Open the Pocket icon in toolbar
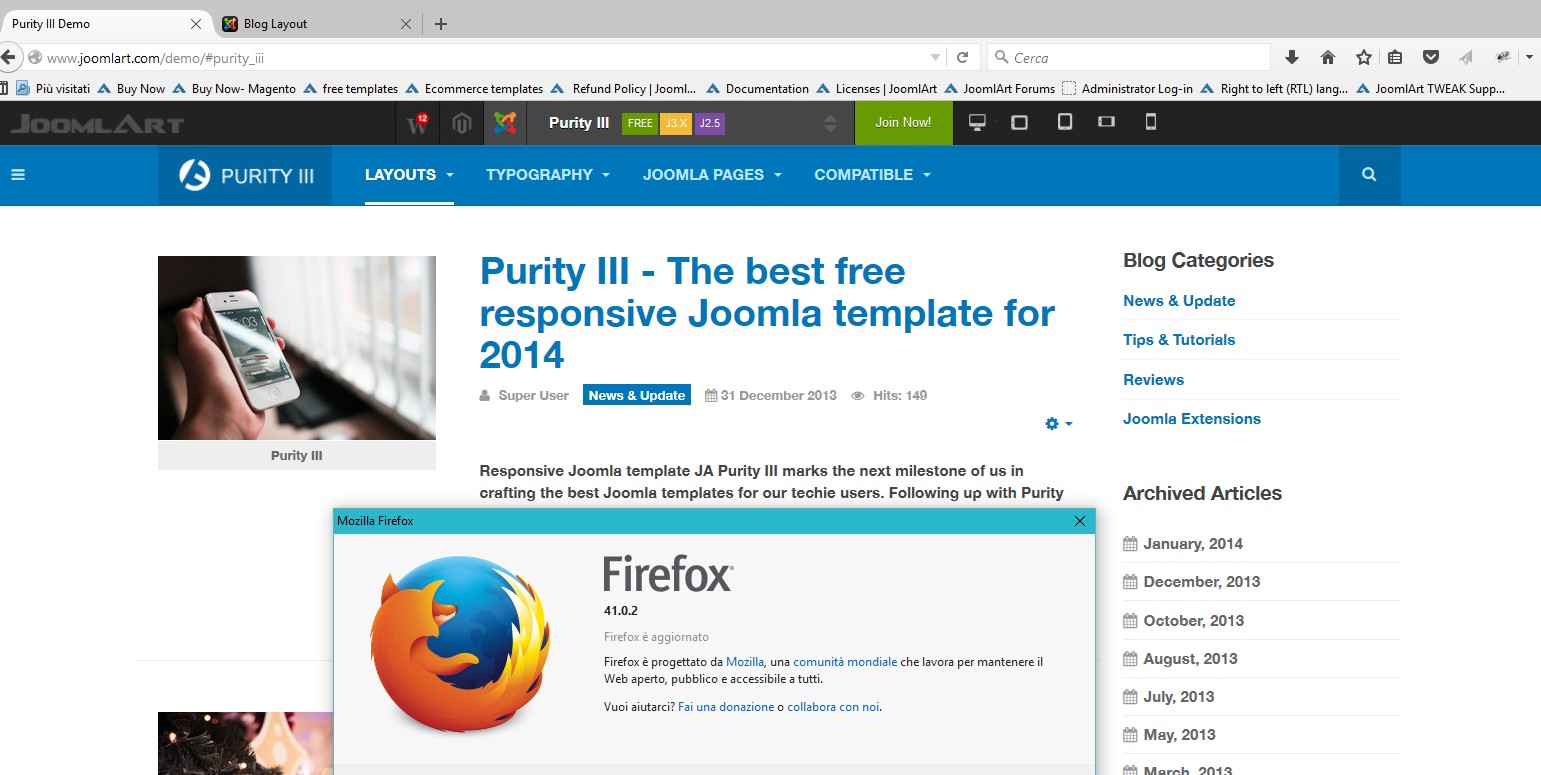Image resolution: width=1541 pixels, height=775 pixels. pyautogui.click(x=1431, y=57)
